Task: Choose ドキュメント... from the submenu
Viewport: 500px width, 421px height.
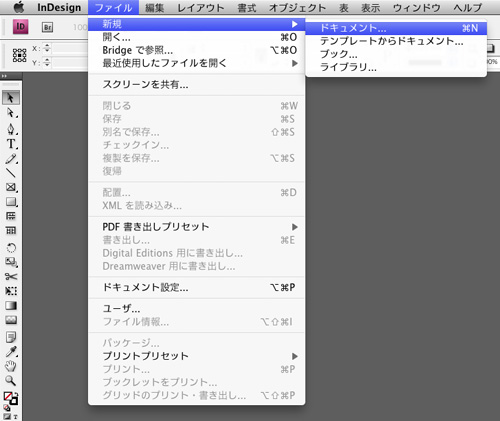Action: tap(396, 28)
